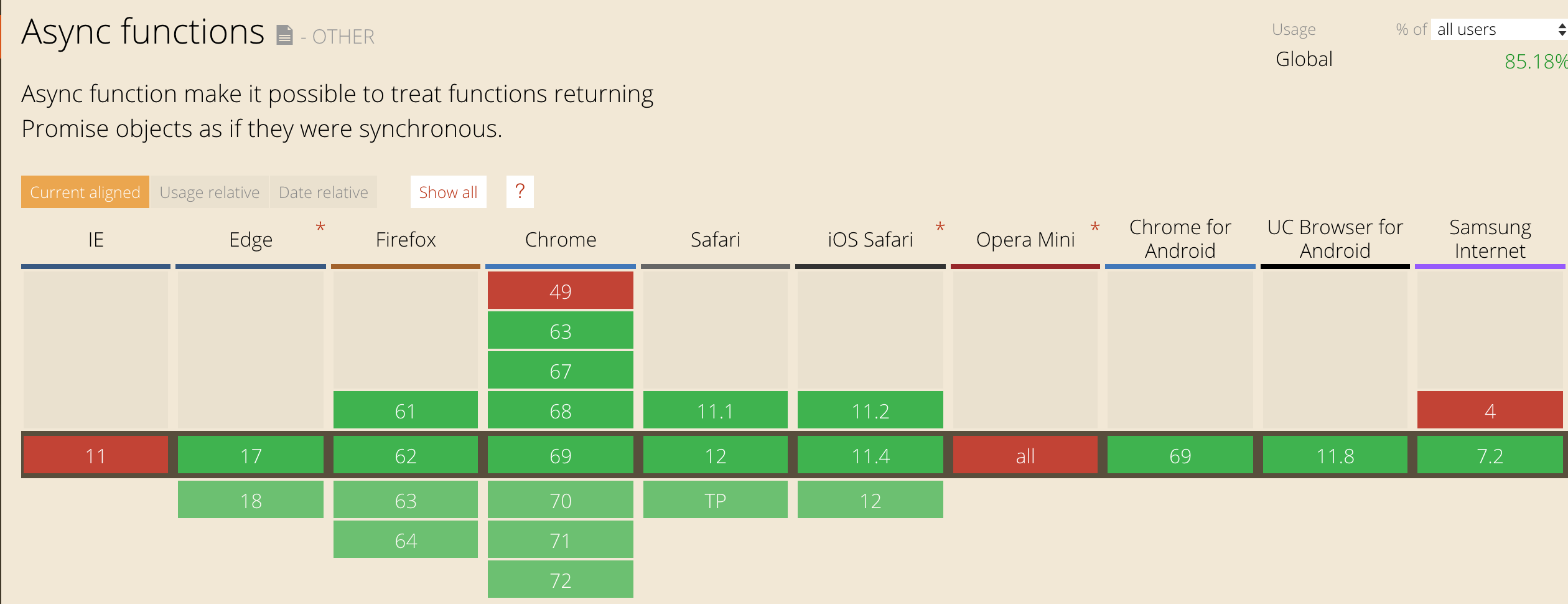
Task: Click the Edge 18 version cell
Action: pos(251,500)
